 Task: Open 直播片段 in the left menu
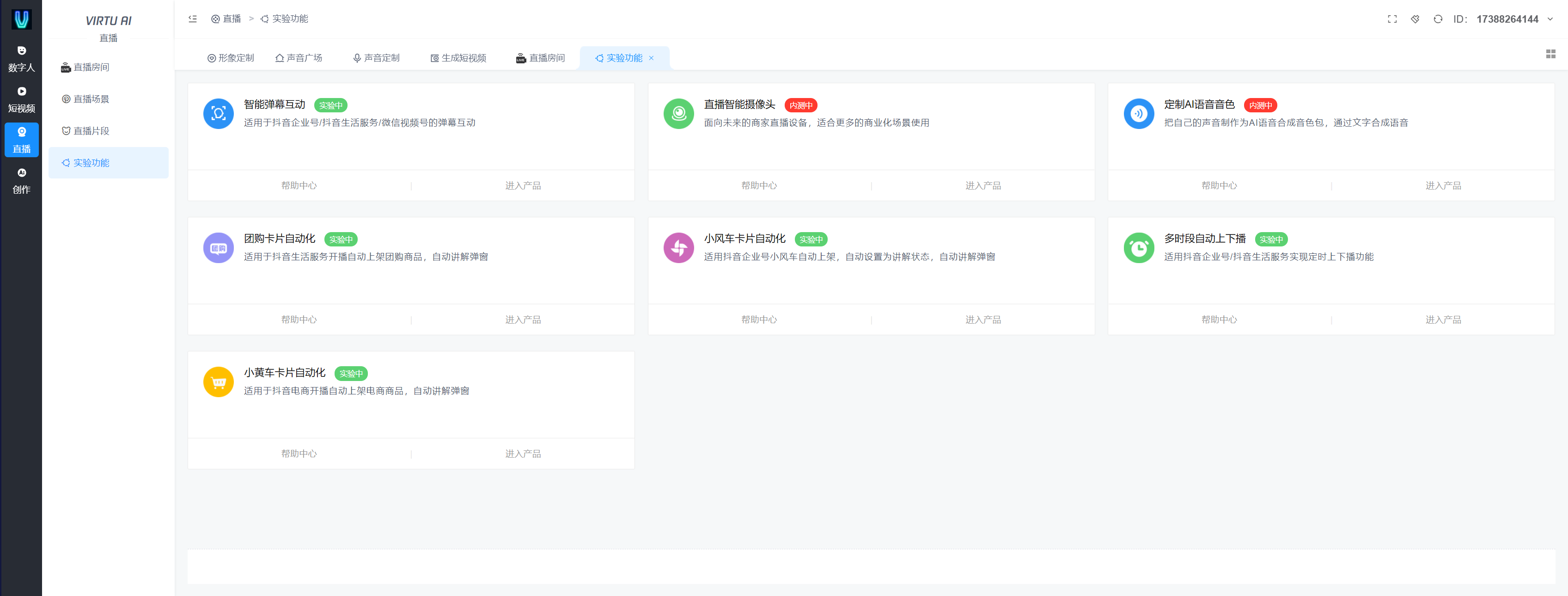108,131
